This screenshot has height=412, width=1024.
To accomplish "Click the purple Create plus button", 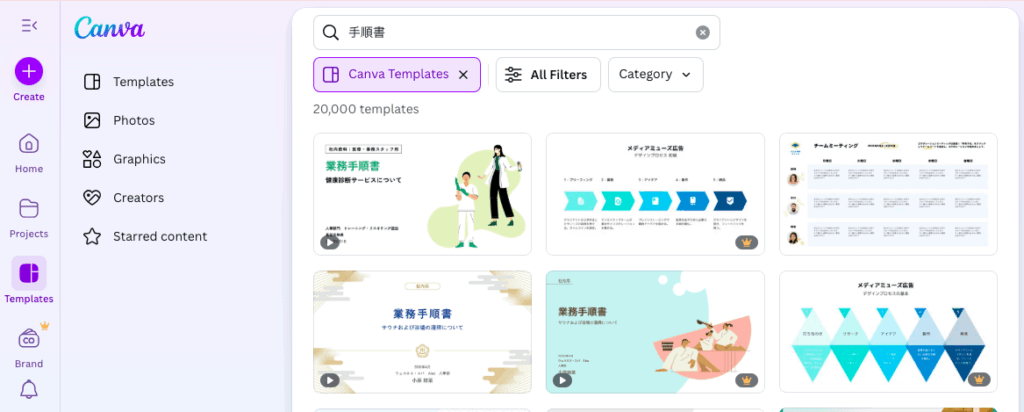I will (29, 71).
